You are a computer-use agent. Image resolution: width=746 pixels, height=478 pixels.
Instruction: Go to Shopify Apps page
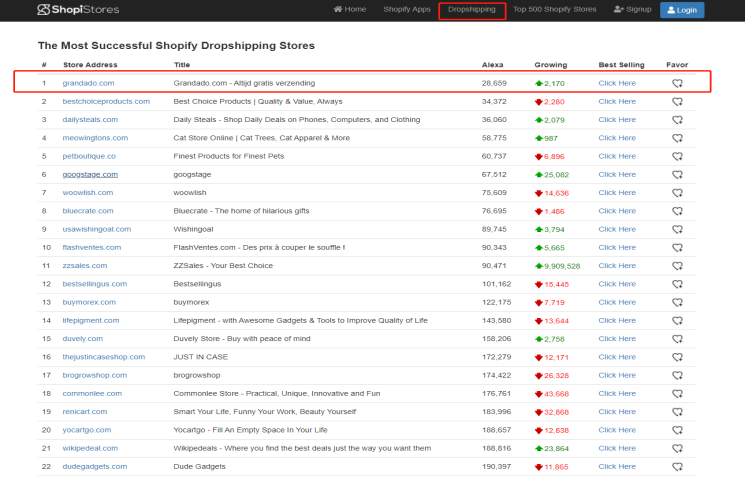coord(406,10)
